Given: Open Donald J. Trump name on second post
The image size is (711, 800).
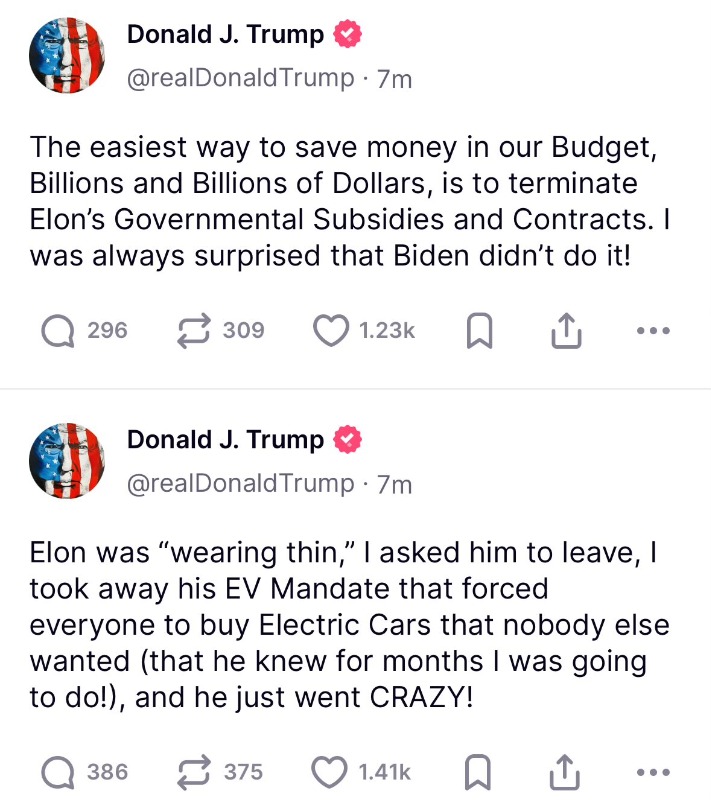Looking at the screenshot, I should tap(226, 440).
